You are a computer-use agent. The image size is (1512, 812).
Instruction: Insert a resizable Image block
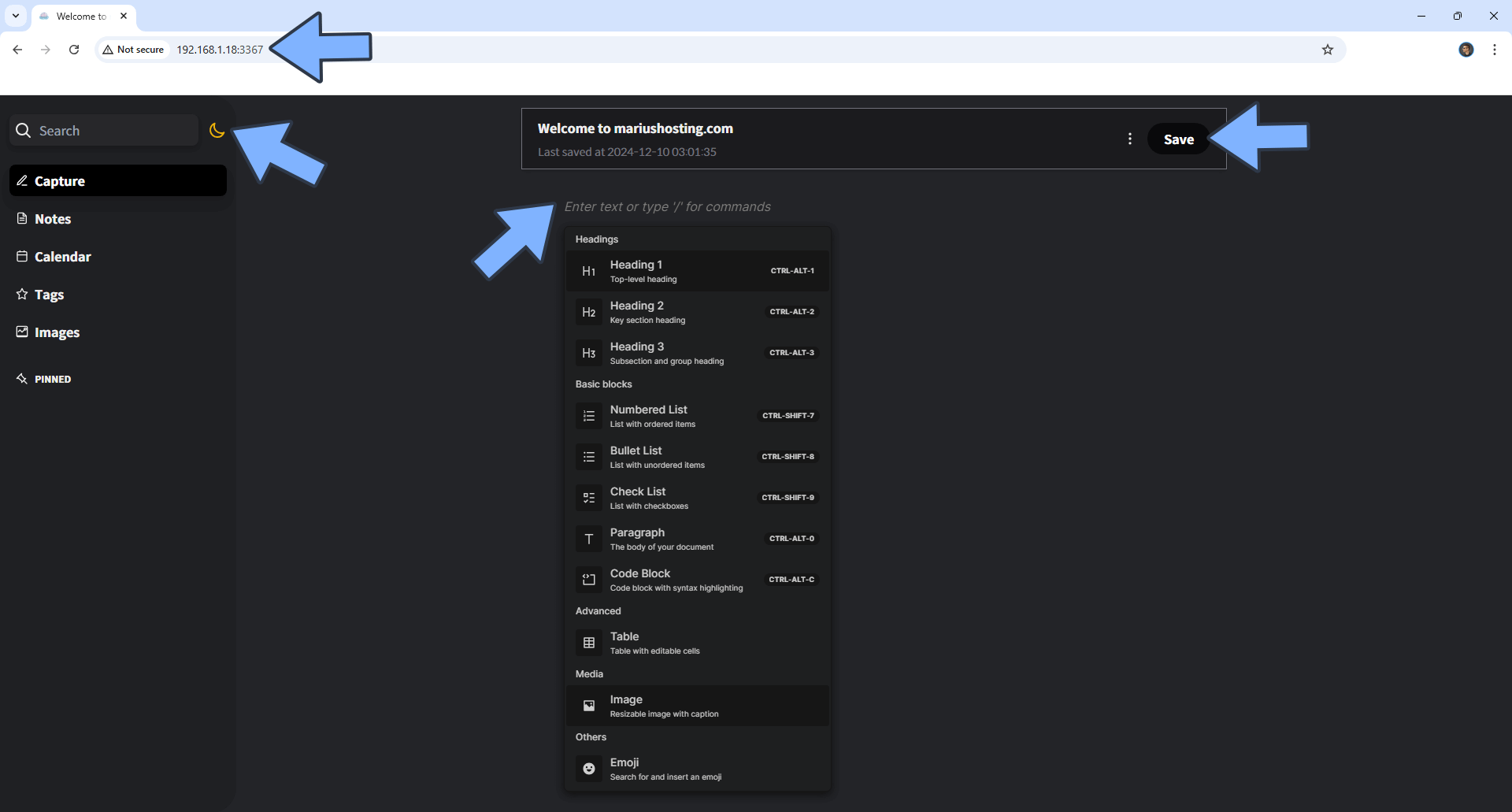click(x=698, y=706)
